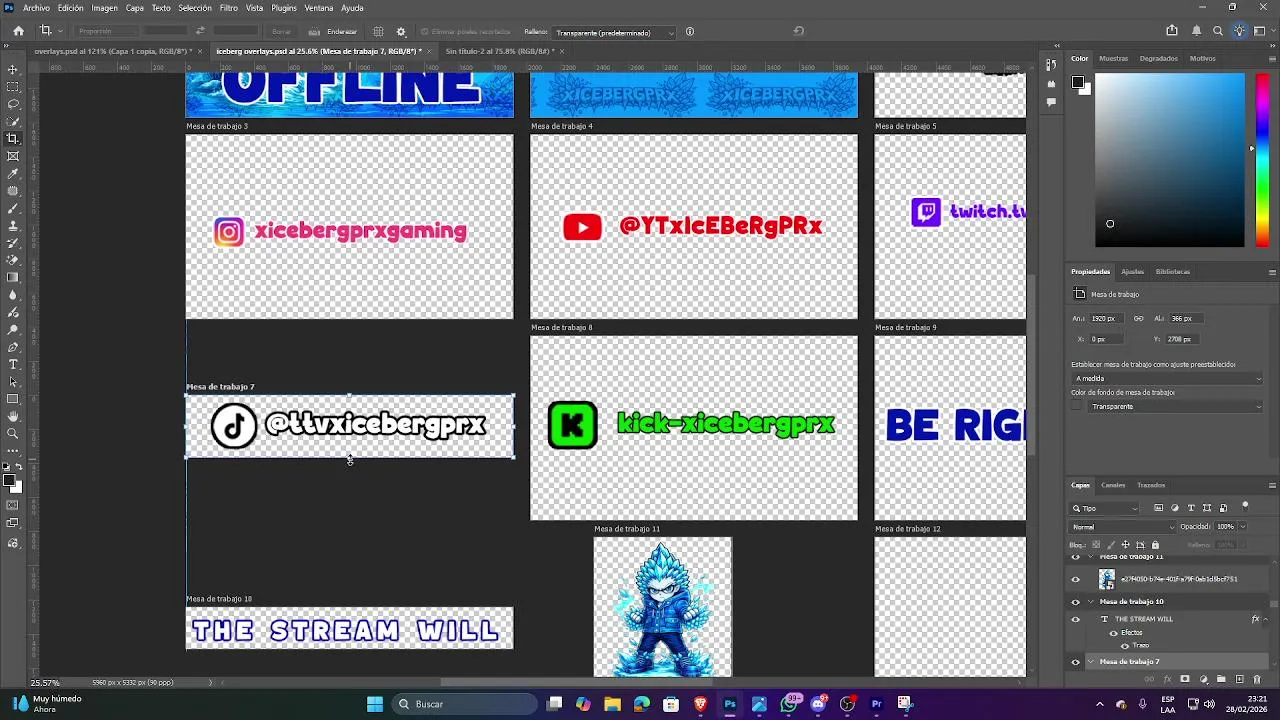Viewport: 1280px width, 720px height.
Task: Switch to the Muestras tab
Action: 1114,58
